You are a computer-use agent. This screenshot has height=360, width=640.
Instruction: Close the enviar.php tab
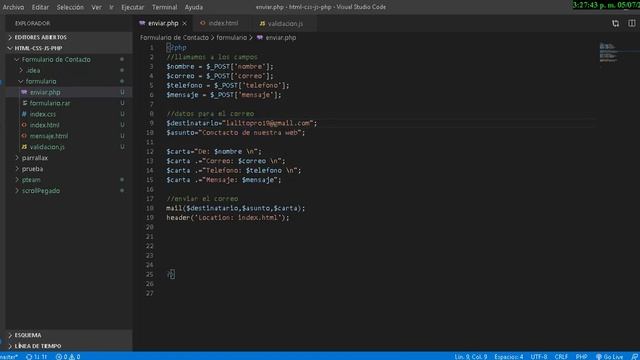tap(184, 23)
